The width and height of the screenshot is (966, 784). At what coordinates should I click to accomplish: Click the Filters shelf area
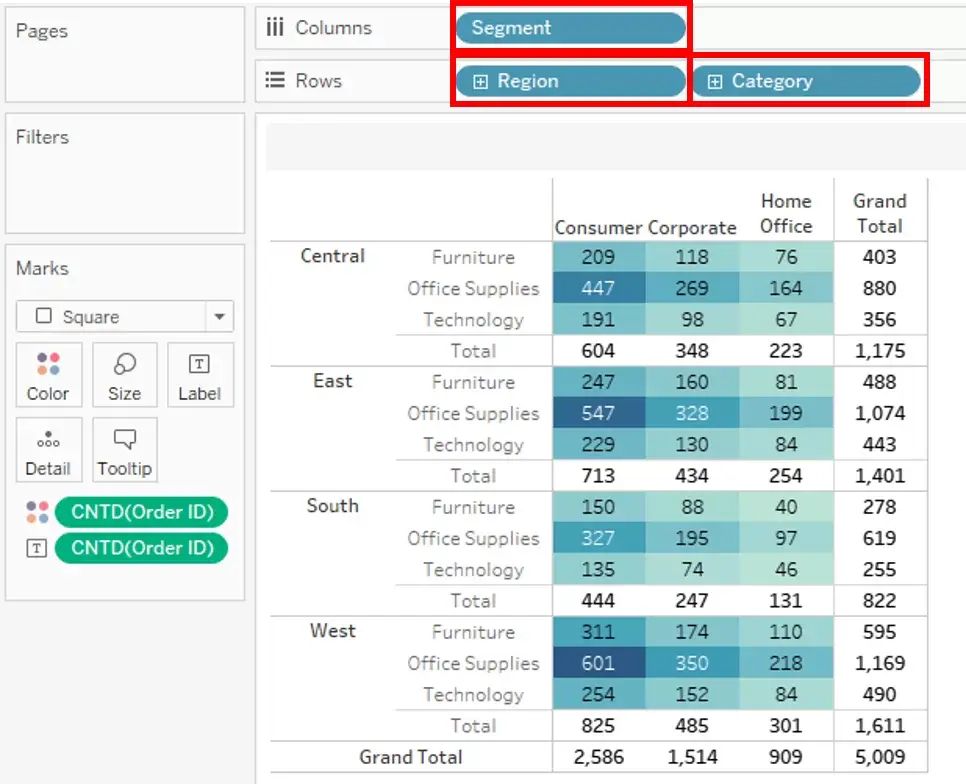coord(125,173)
